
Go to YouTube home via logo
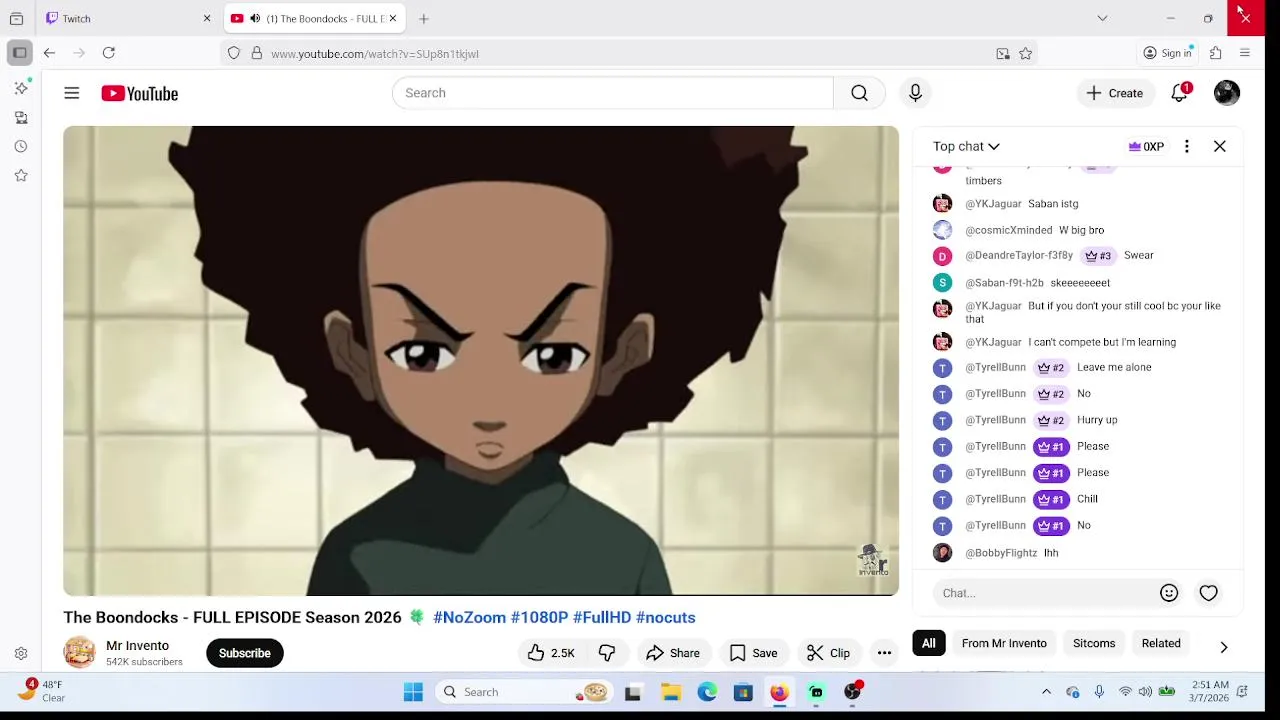coord(139,93)
